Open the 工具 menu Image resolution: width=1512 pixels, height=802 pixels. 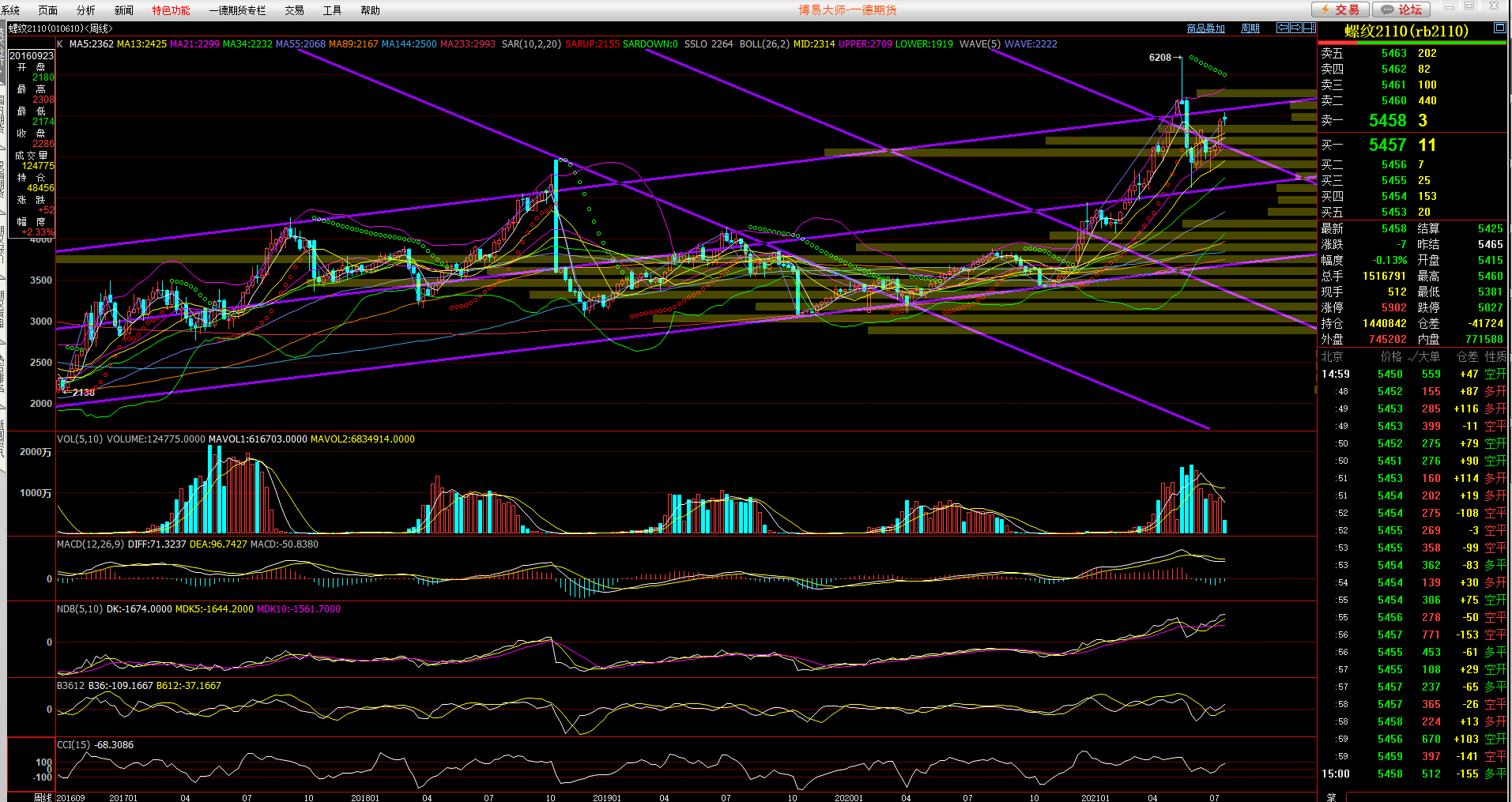point(332,10)
